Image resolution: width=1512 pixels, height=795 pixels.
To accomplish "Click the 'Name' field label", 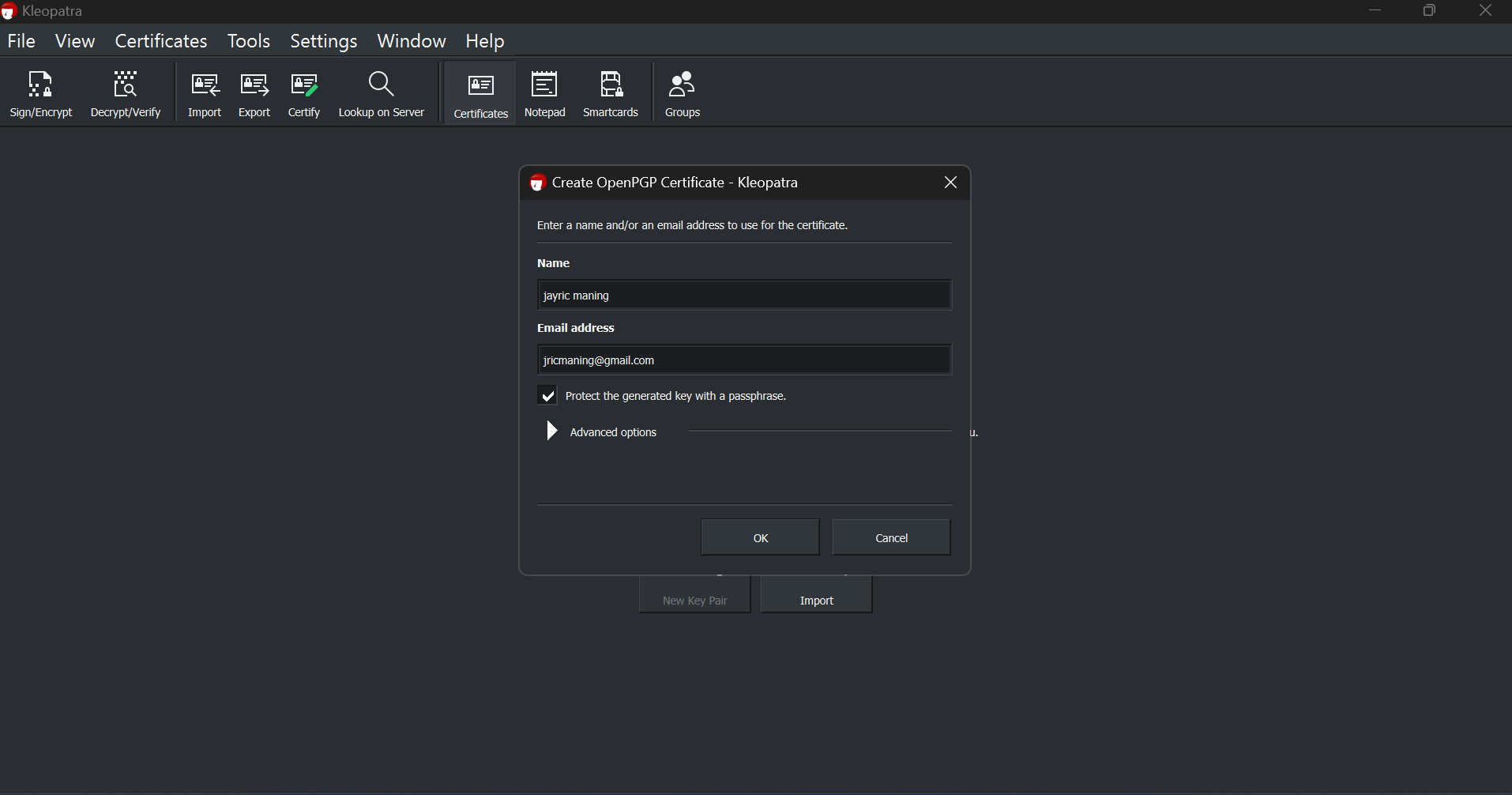I will tap(554, 263).
